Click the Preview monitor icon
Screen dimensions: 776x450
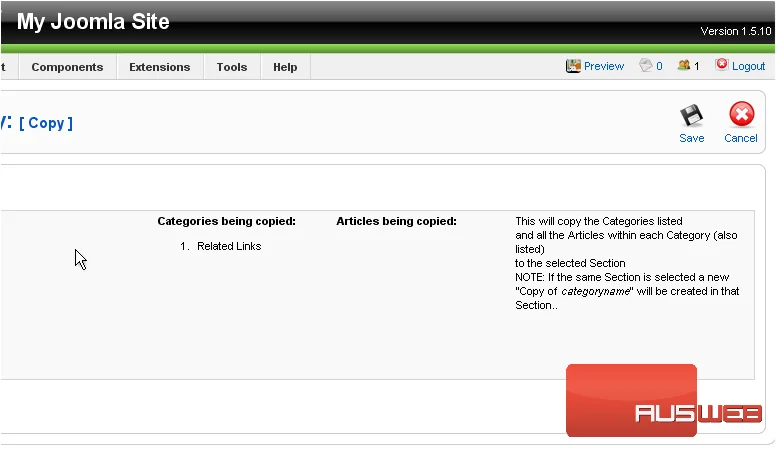tap(573, 66)
